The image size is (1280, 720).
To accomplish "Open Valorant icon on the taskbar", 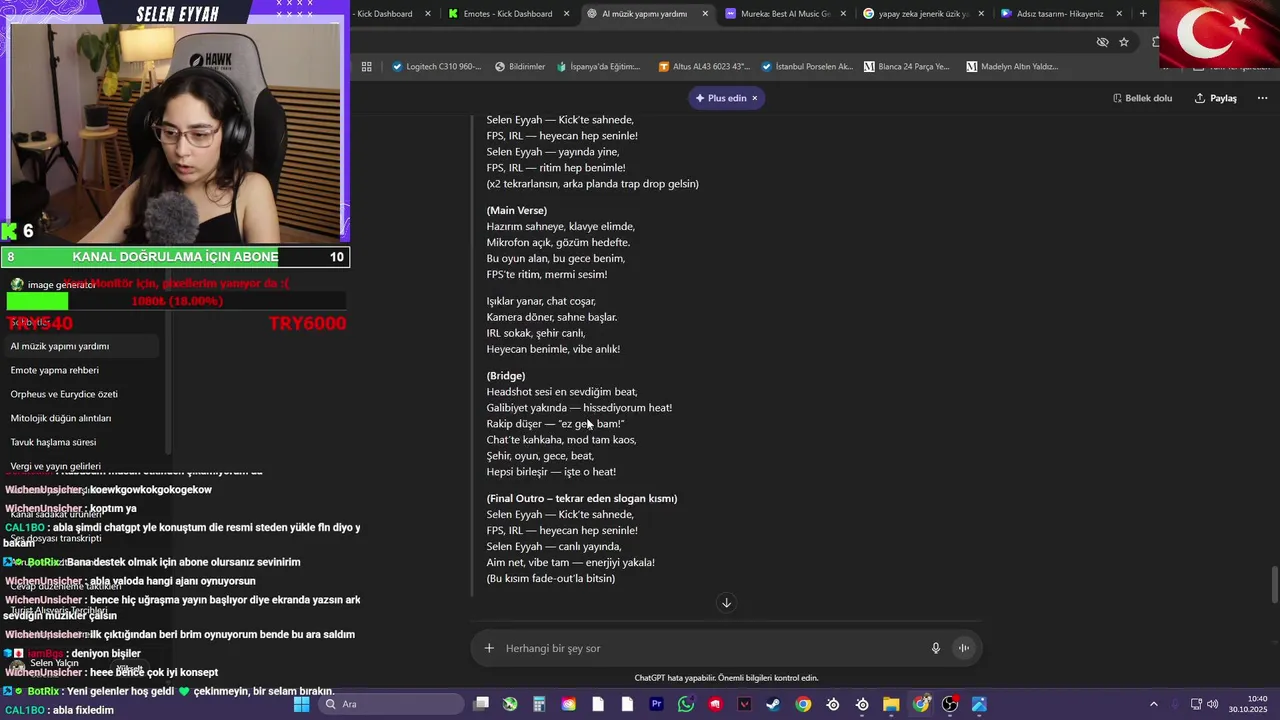I will point(744,704).
